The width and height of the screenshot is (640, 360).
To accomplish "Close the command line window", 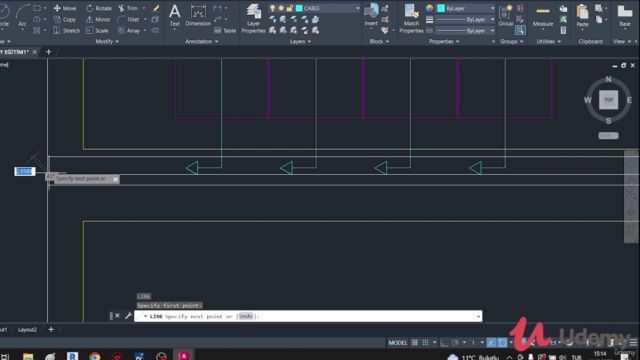I will [117, 316].
